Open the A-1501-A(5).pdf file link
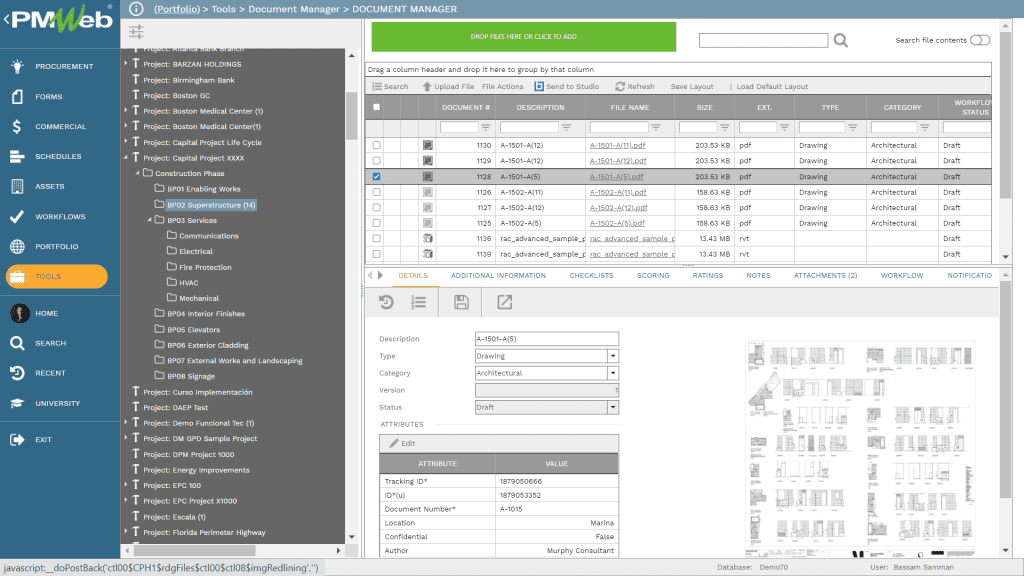Image resolution: width=1024 pixels, height=576 pixels. pyautogui.click(x=616, y=176)
